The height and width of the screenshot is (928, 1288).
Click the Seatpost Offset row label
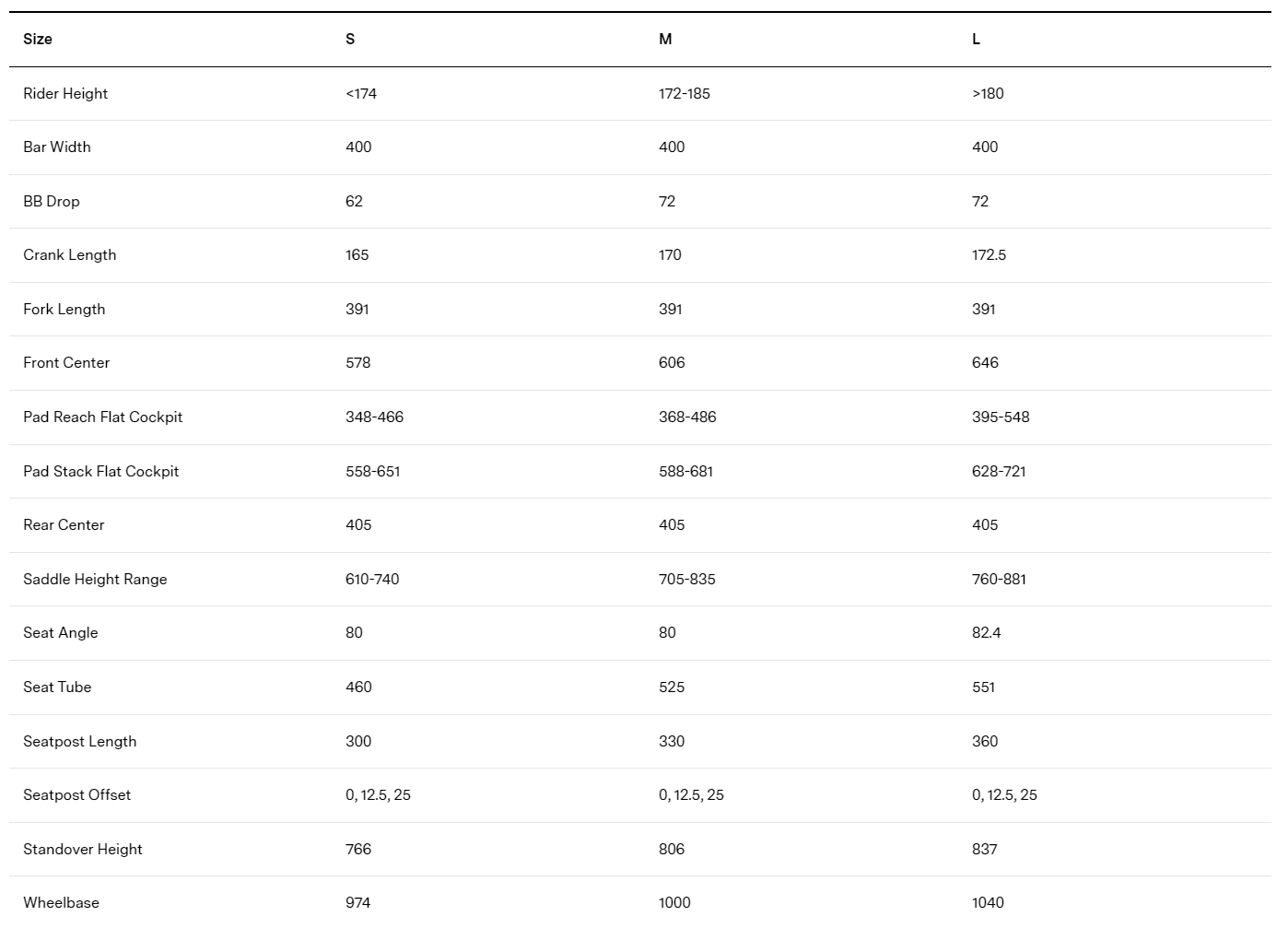77,794
